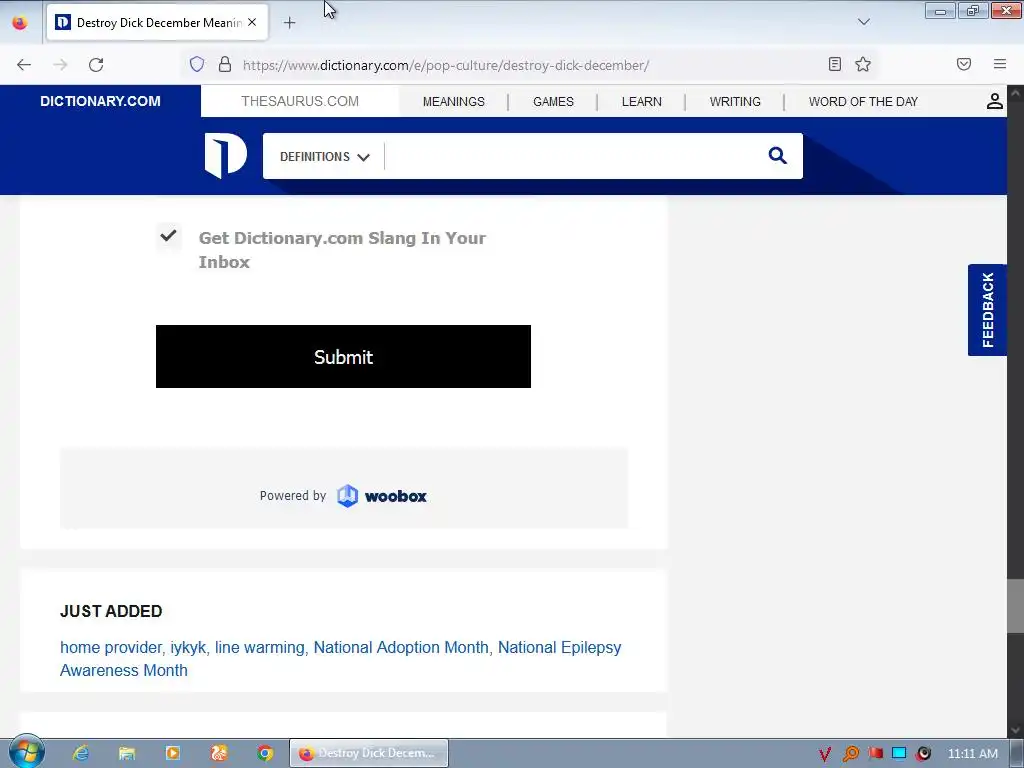Click the red V tray icon
This screenshot has height=768, width=1024.
[825, 754]
